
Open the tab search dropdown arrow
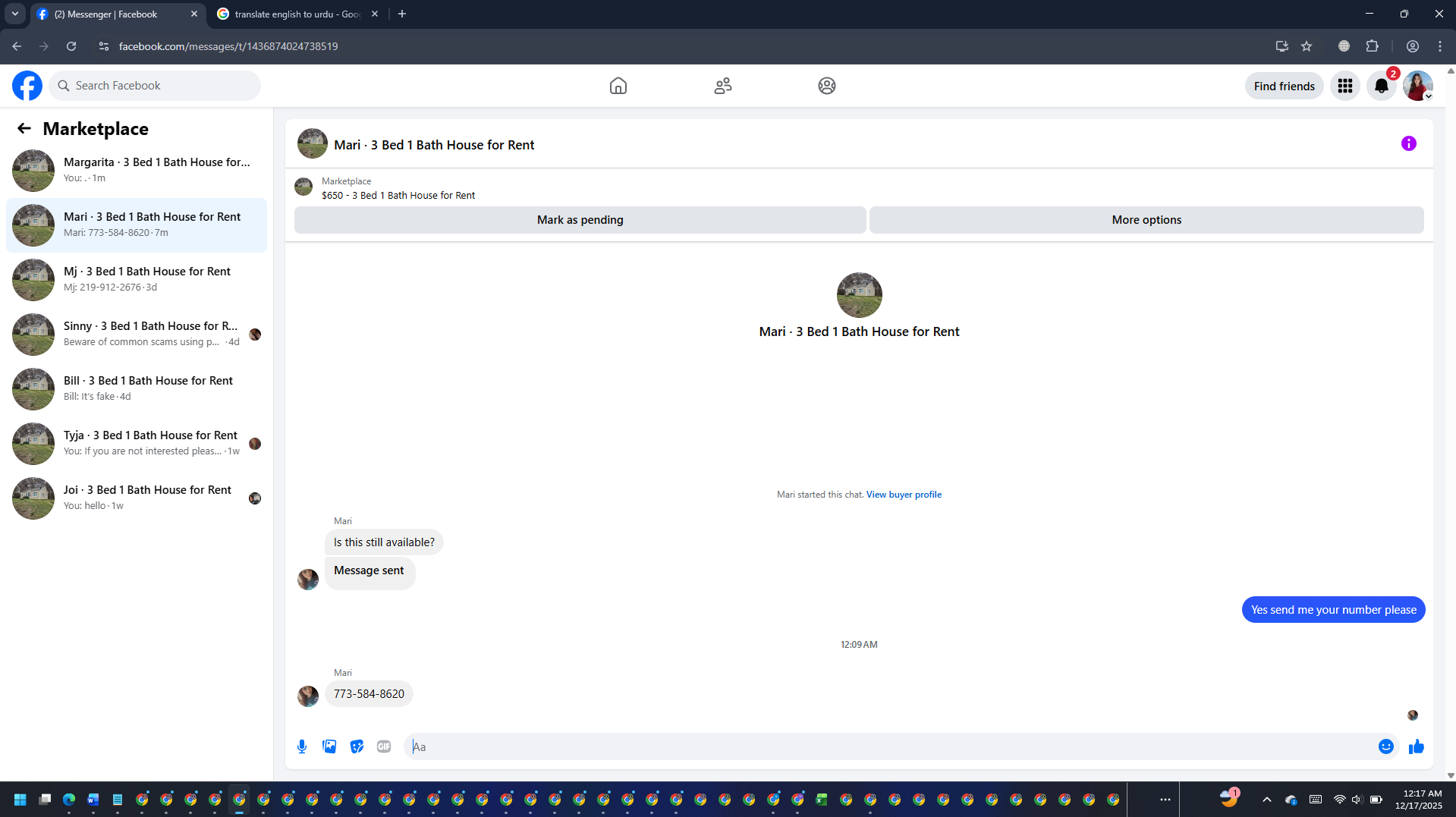[14, 14]
